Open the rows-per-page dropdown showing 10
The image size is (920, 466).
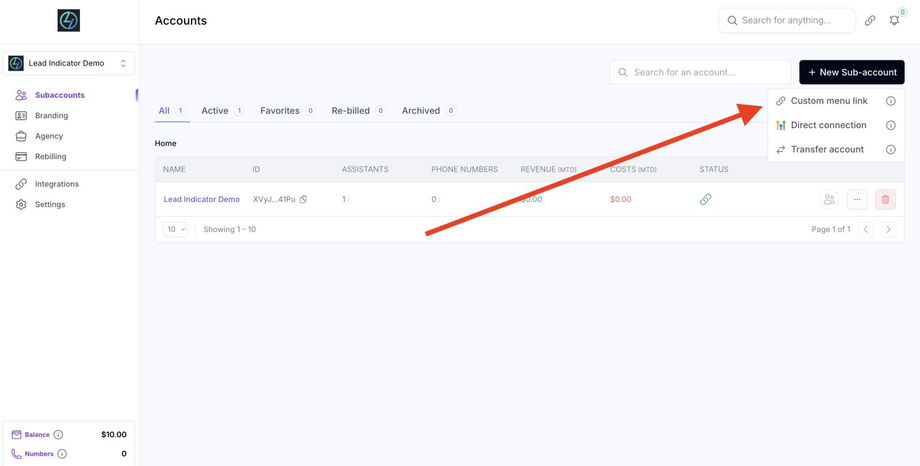point(175,229)
